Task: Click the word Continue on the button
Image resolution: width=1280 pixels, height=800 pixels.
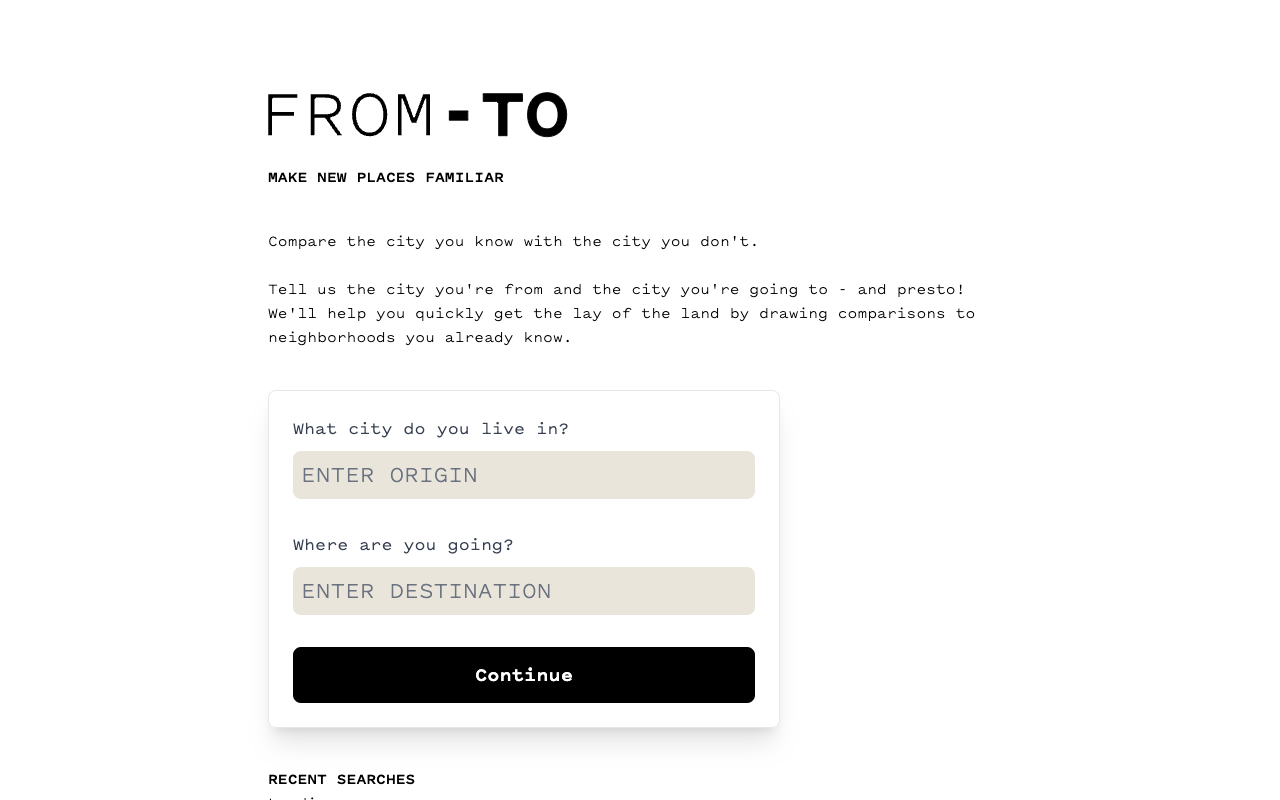Action: click(524, 675)
